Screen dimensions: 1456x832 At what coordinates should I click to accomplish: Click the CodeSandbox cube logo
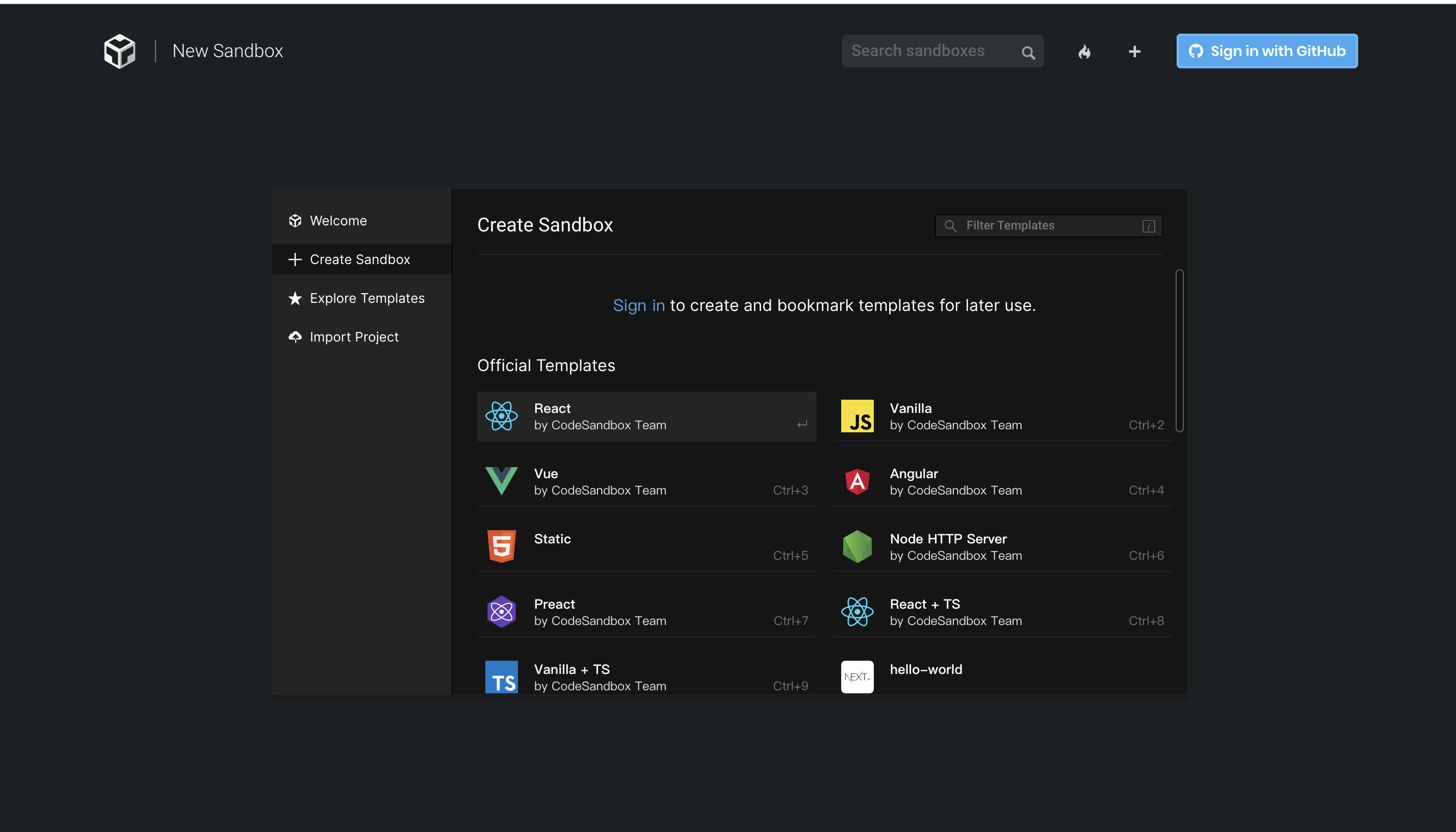click(x=119, y=51)
